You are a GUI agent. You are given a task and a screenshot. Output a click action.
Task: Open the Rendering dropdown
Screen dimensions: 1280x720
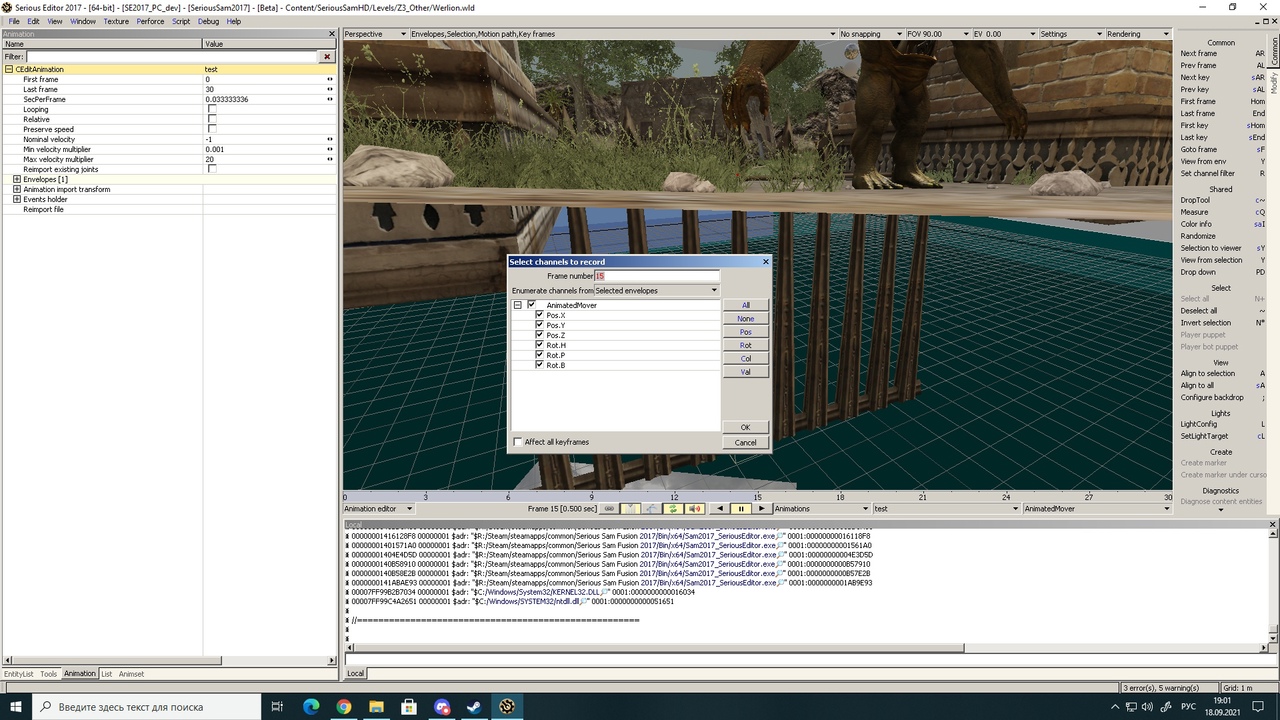pyautogui.click(x=1138, y=34)
